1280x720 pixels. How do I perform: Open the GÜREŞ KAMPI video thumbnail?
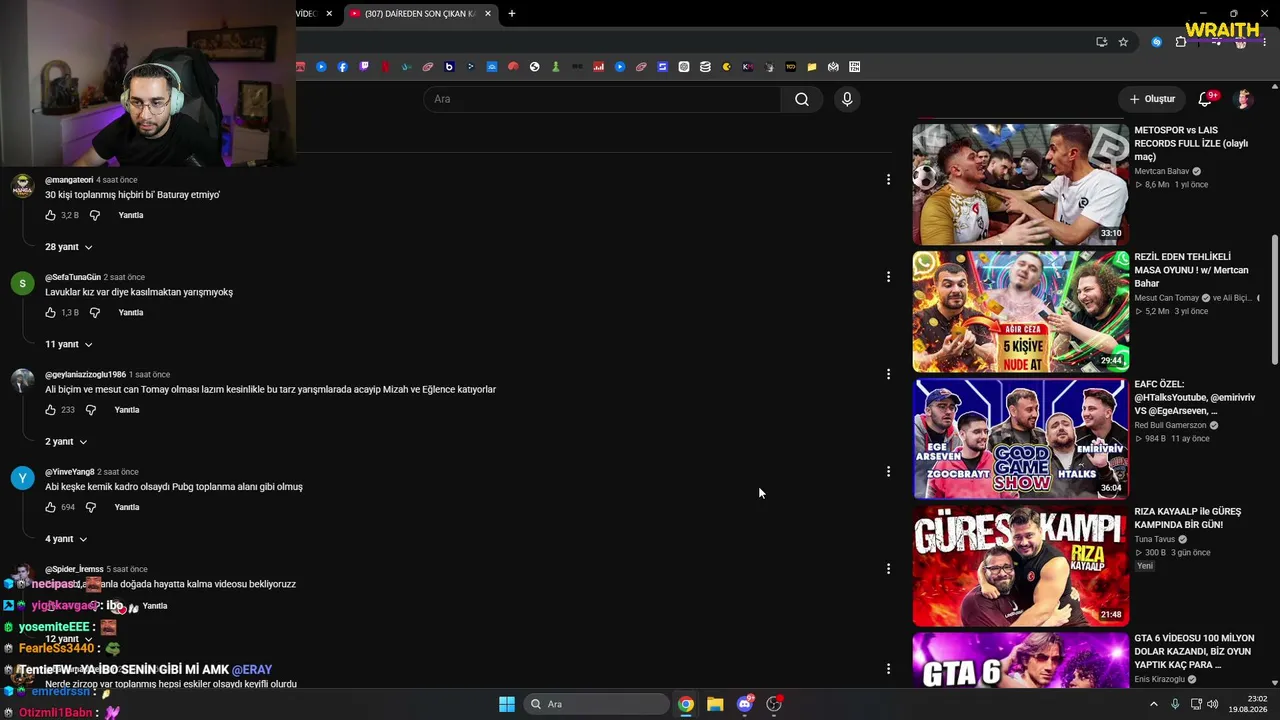point(1020,566)
